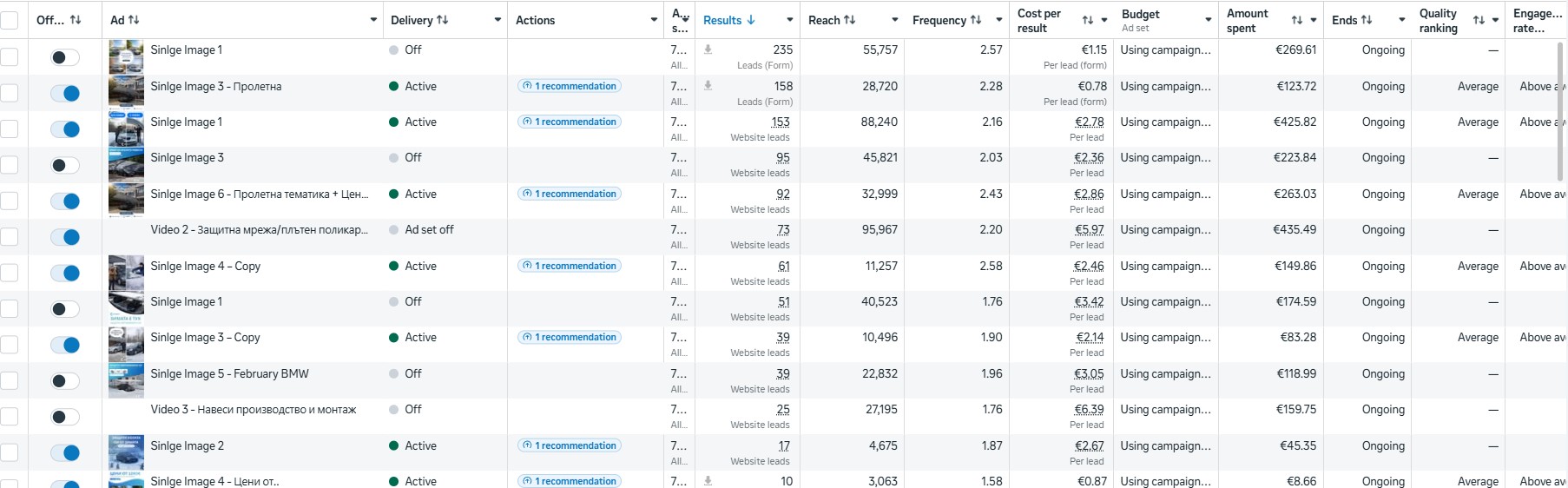This screenshot has height=488, width=1568.
Task: Turn on the Sinlge Image 1 ad with 235 results
Action: (65, 57)
